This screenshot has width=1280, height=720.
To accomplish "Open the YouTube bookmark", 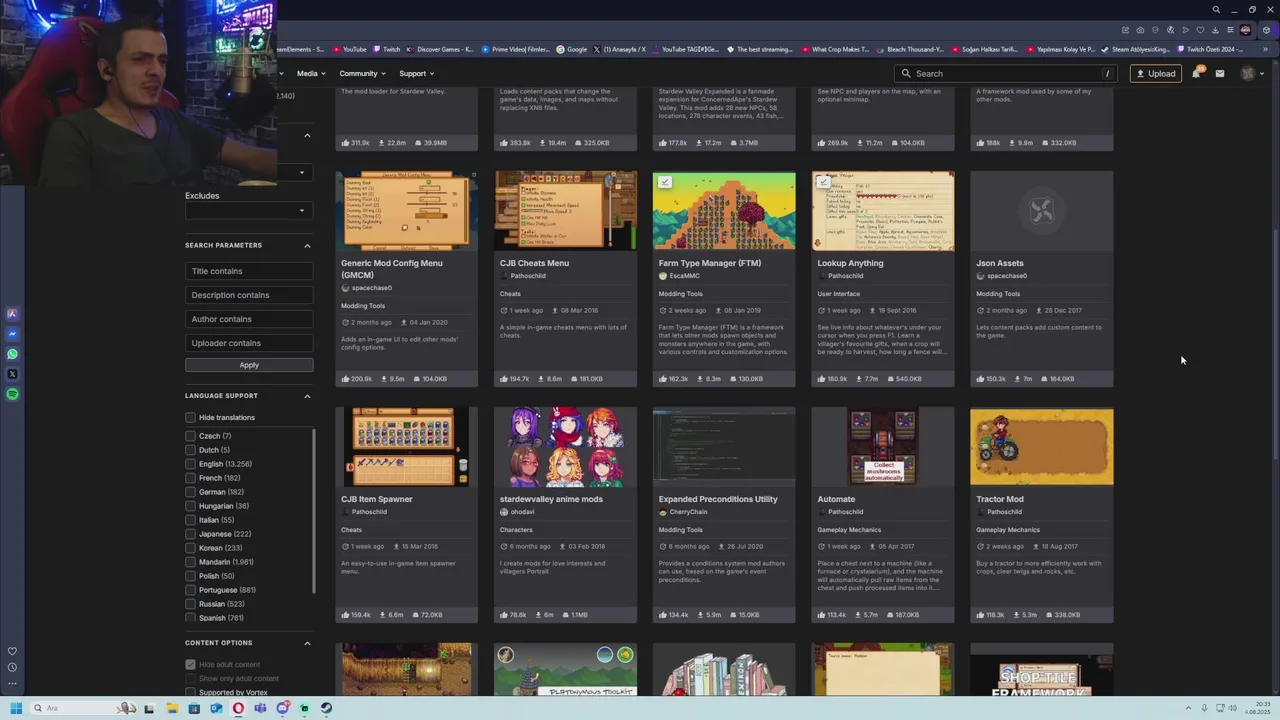I will (x=350, y=49).
